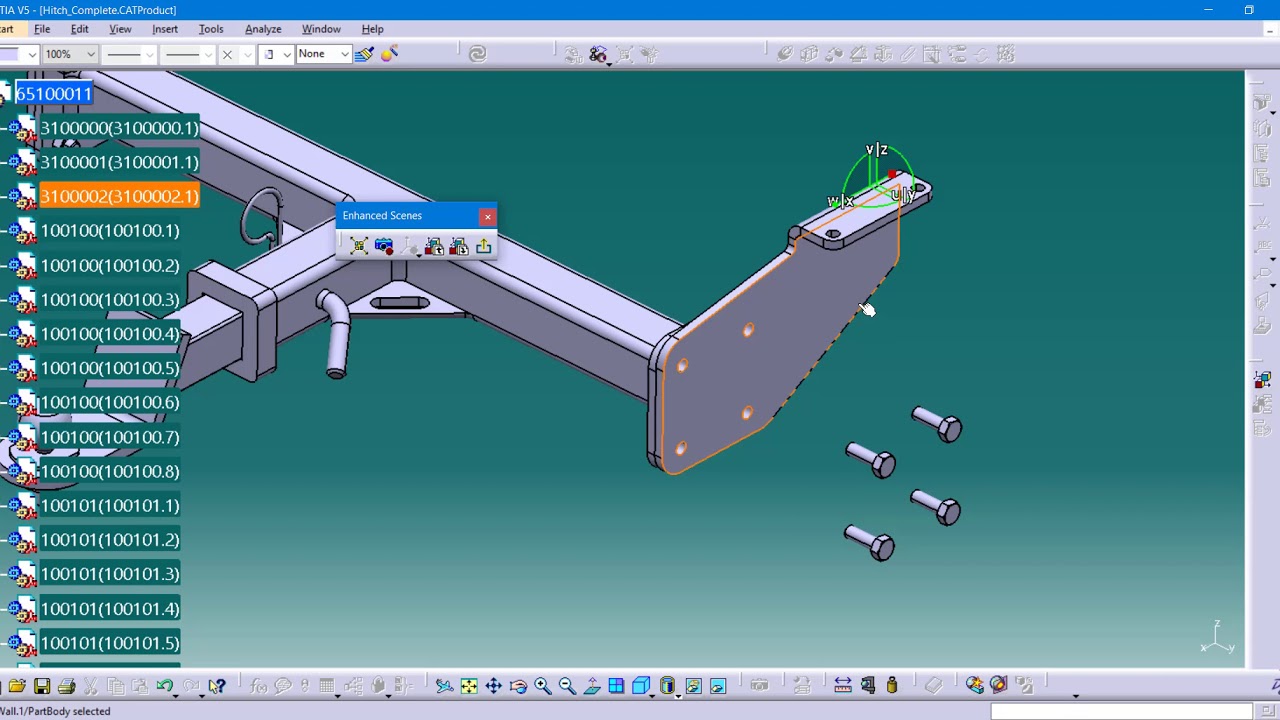The height and width of the screenshot is (720, 1280).
Task: Open the line thickness dropdown
Action: [149, 54]
